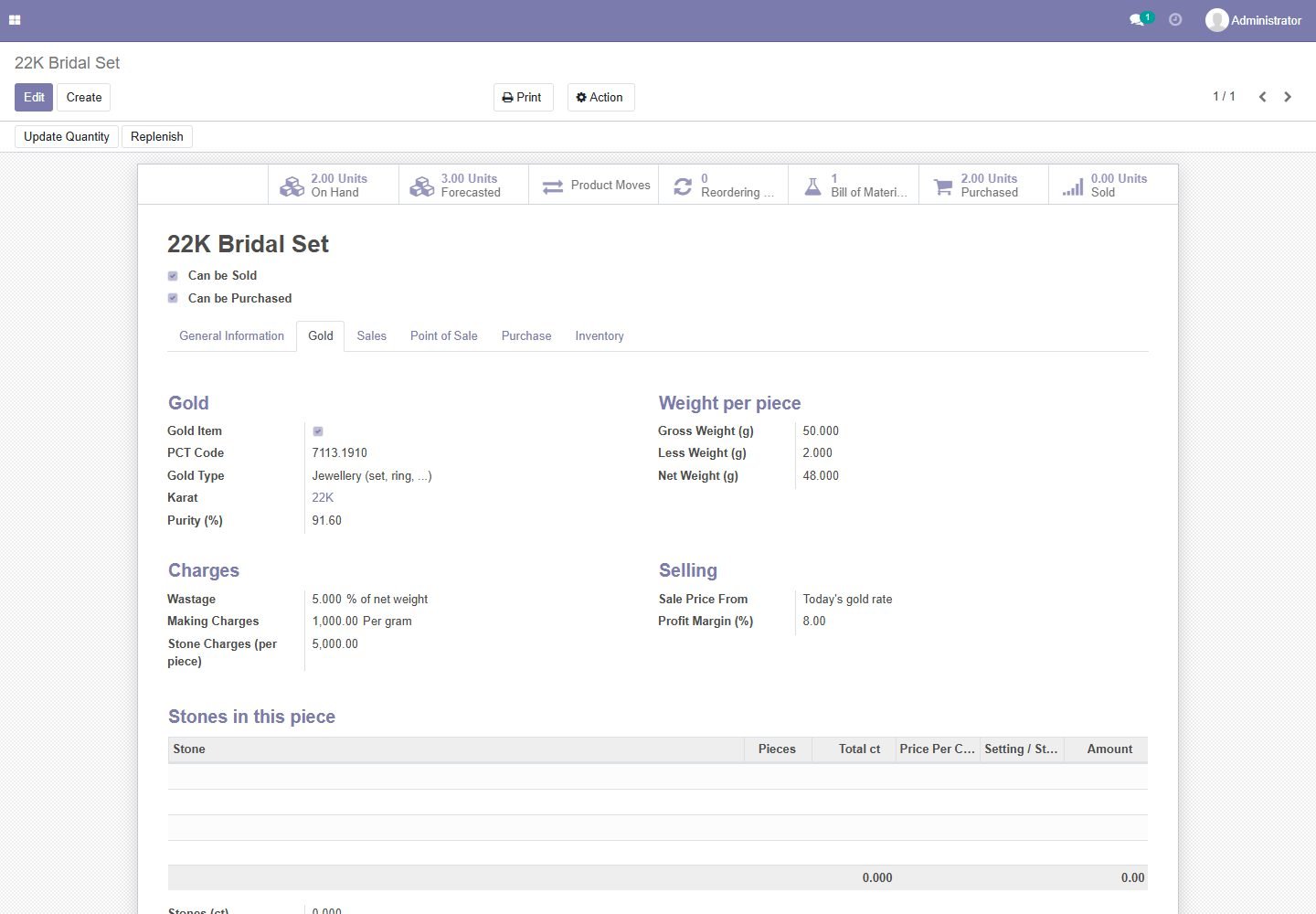The height and width of the screenshot is (914, 1316).
Task: Click Today's gold rate value
Action: (x=847, y=599)
